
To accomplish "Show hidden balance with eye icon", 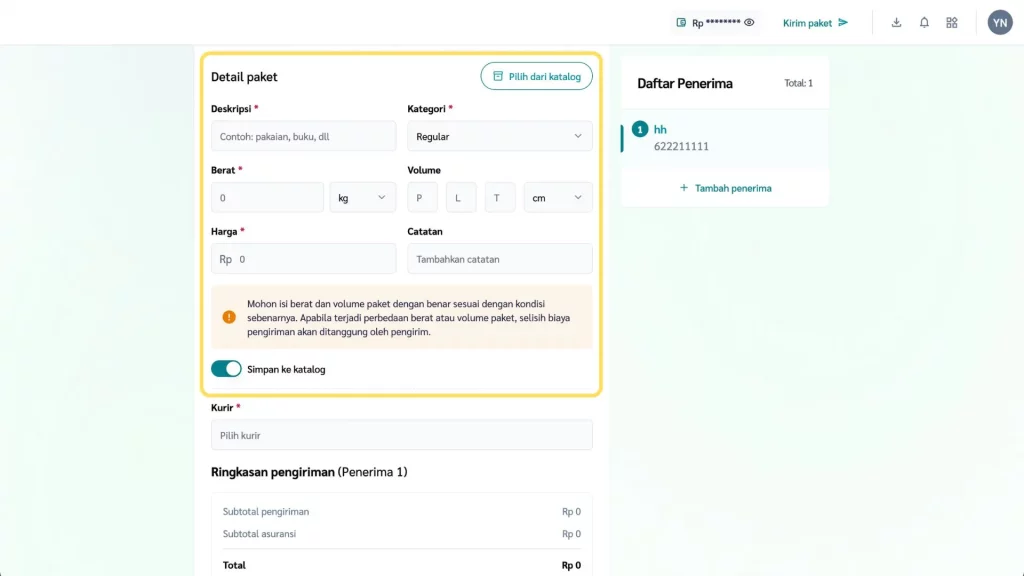I will click(x=749, y=22).
